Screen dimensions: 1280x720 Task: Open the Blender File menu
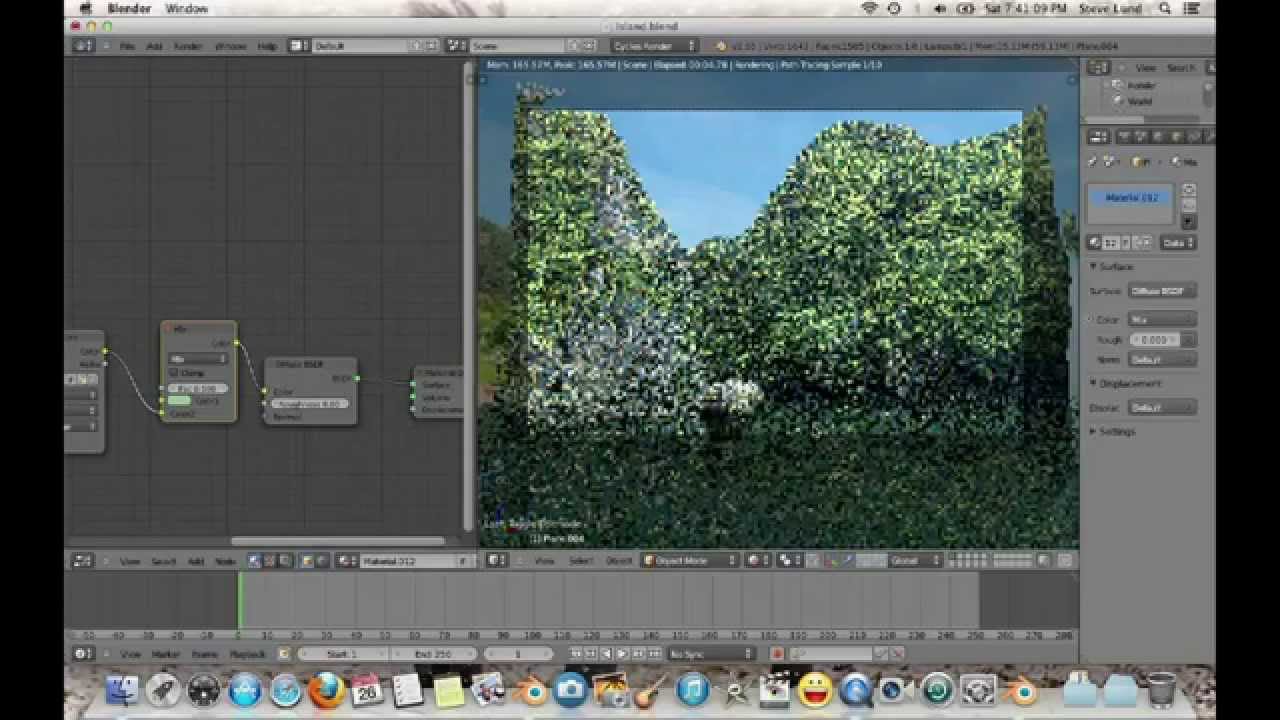(x=127, y=46)
